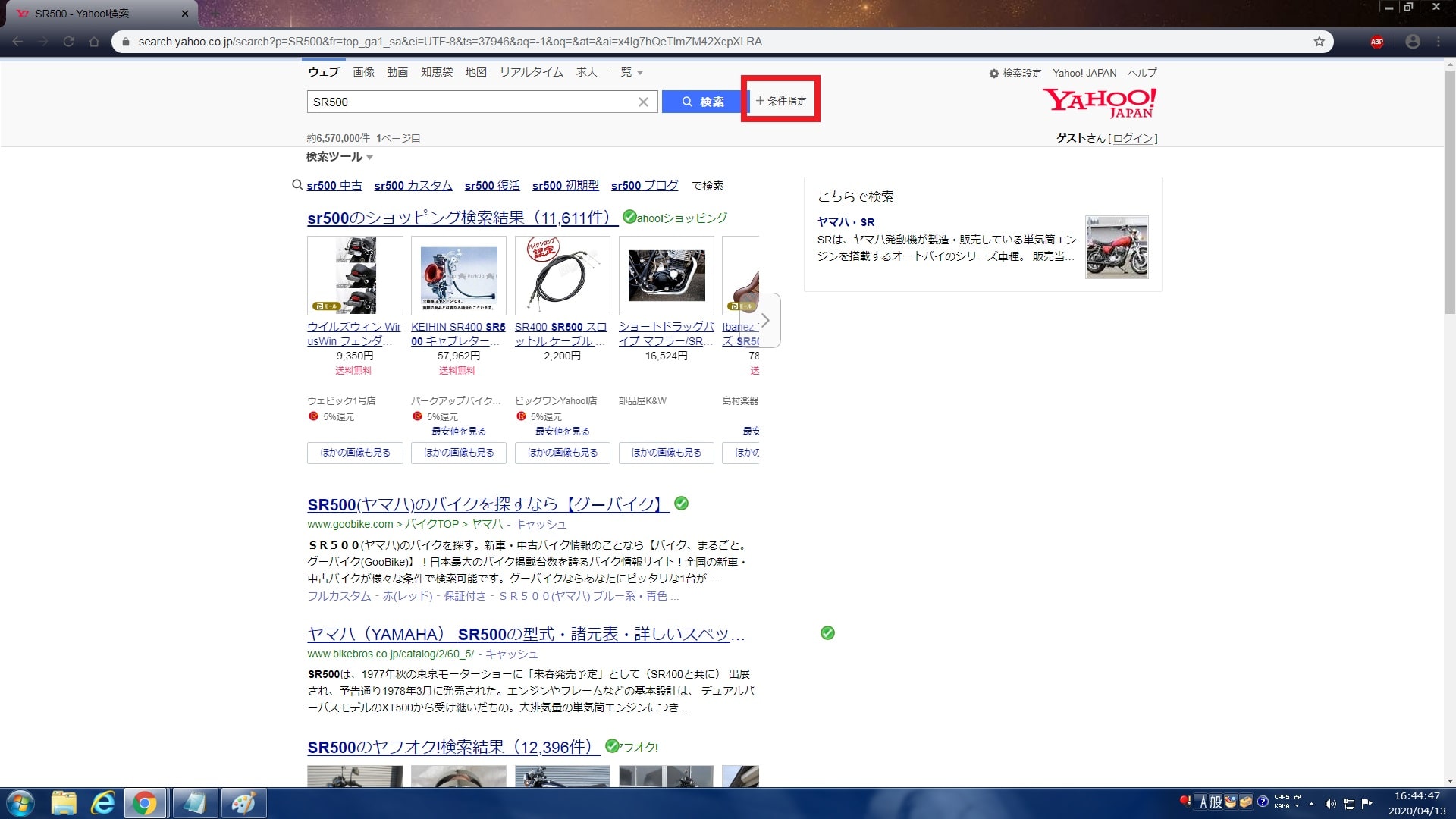This screenshot has width=1456, height=819.
Task: Reload the page with the browser refresh icon
Action: point(68,42)
